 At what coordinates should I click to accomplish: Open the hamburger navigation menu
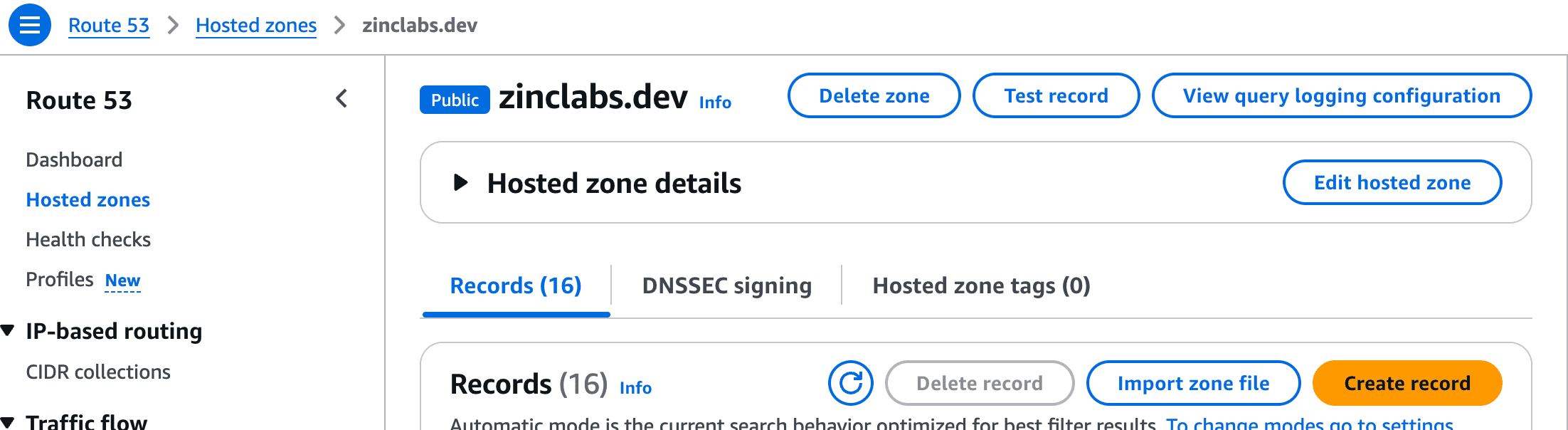pyautogui.click(x=29, y=25)
